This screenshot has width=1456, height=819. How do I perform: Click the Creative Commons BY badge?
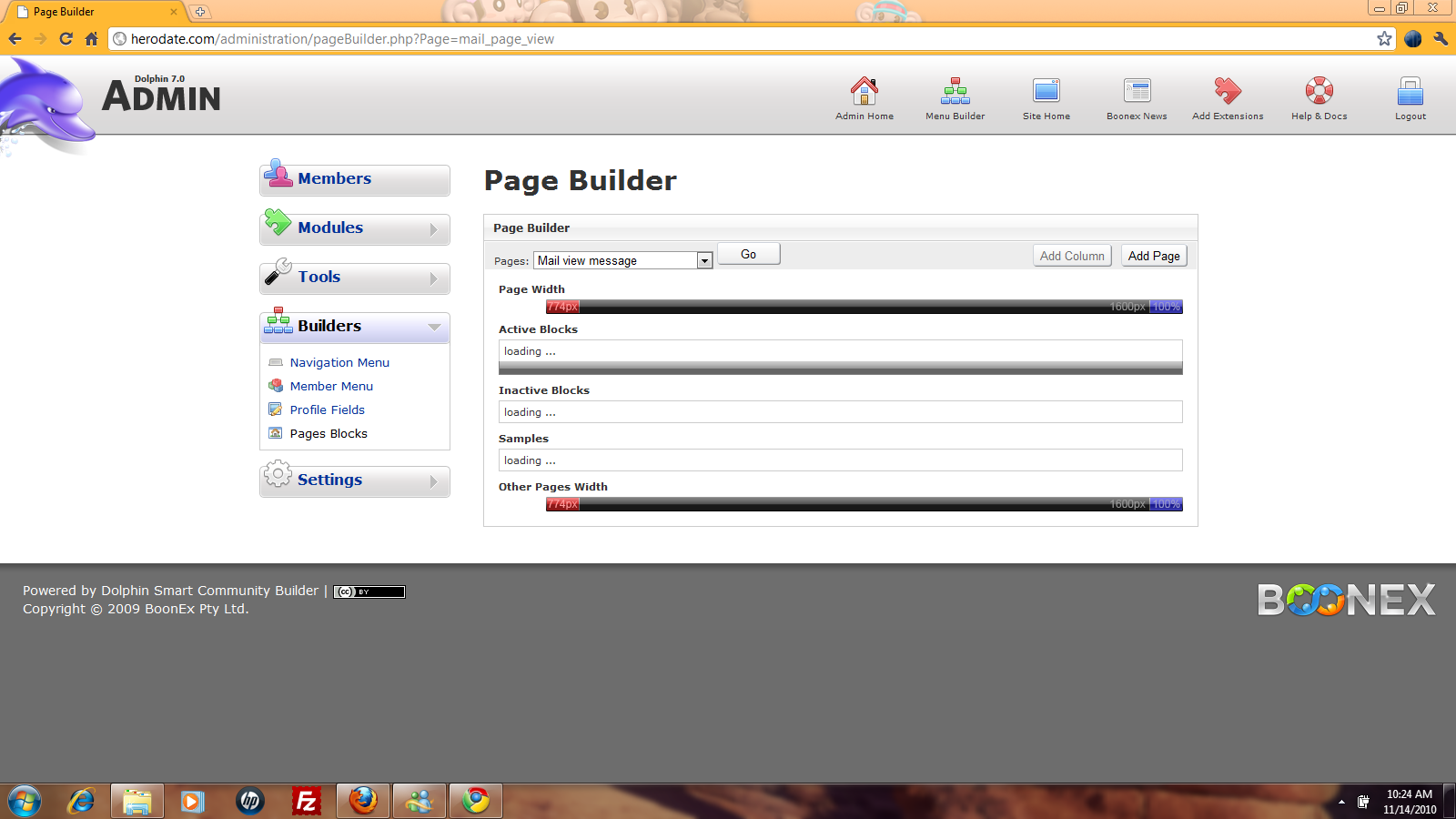click(369, 591)
